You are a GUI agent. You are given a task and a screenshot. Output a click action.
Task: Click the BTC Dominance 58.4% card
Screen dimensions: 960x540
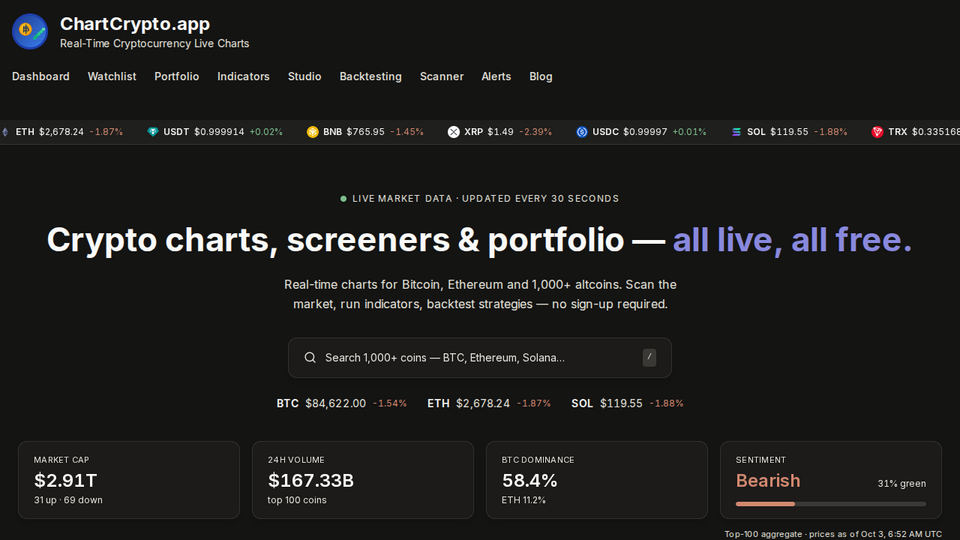point(596,480)
